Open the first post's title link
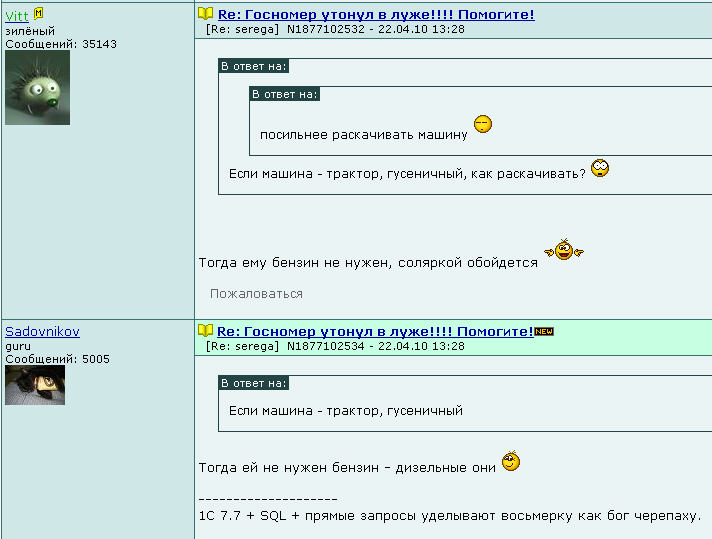712x539 pixels. click(x=376, y=15)
